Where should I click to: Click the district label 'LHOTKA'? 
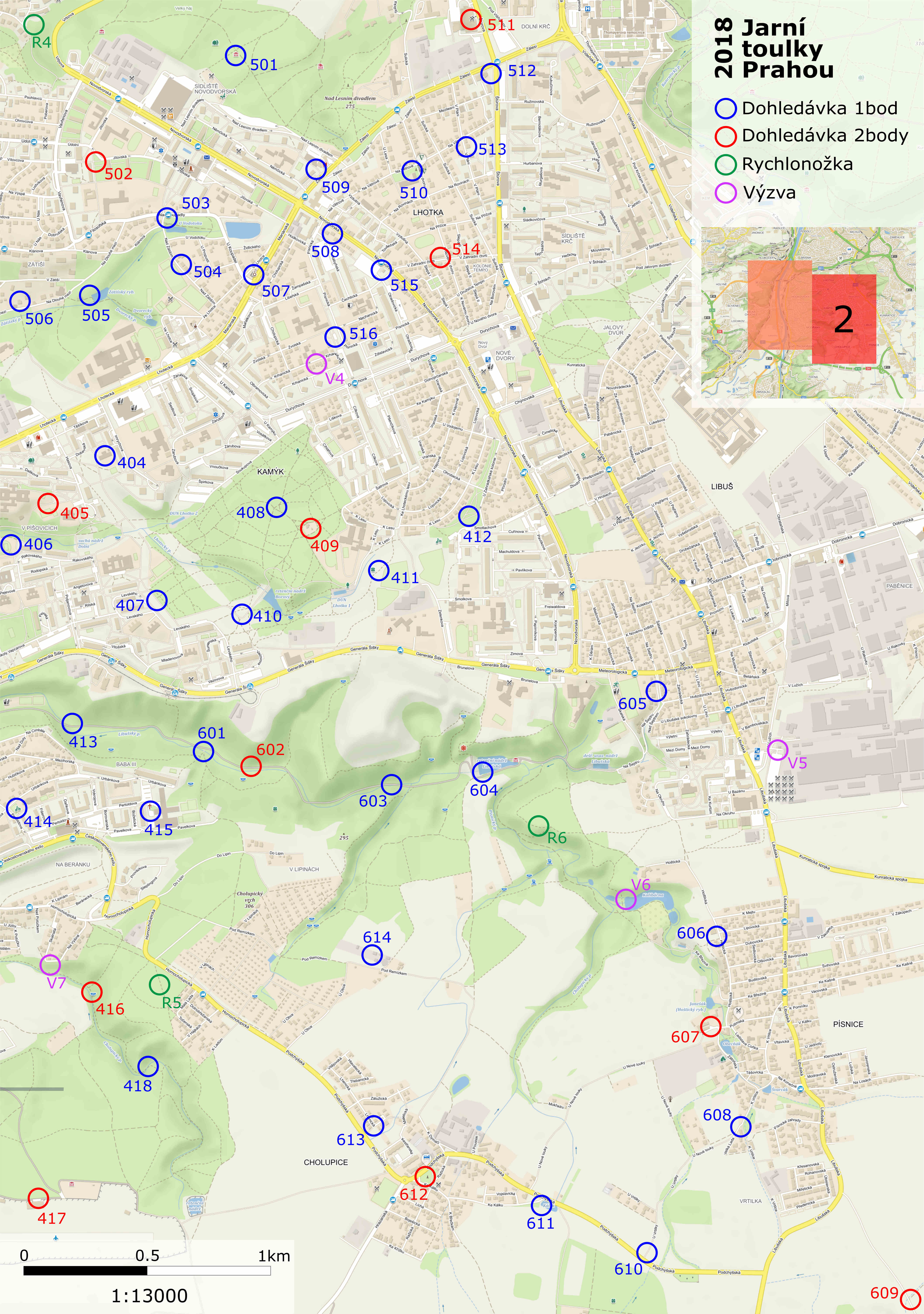[x=428, y=212]
